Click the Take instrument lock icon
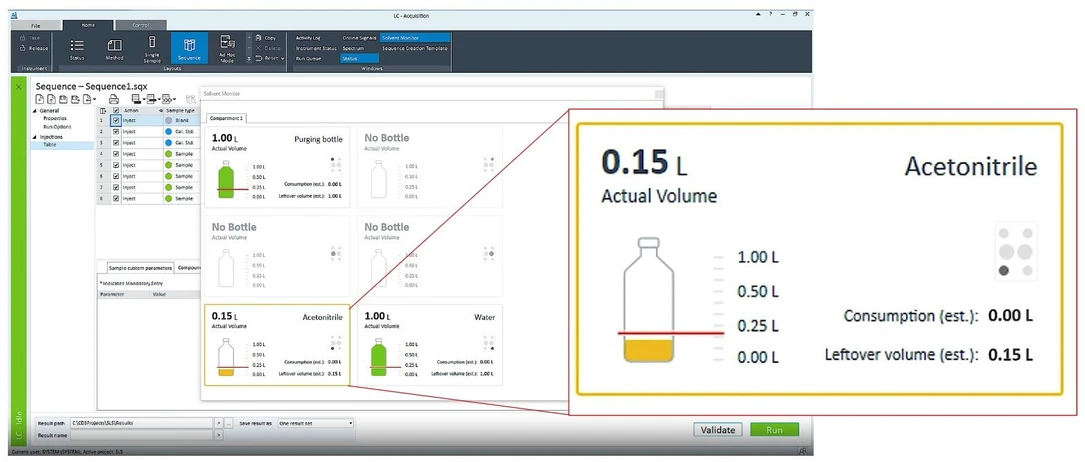The image size is (1085, 462). pyautogui.click(x=23, y=39)
